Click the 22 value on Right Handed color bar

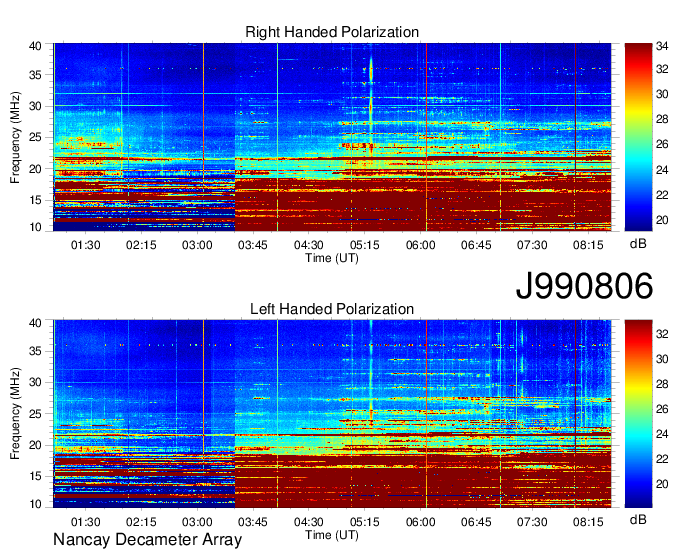point(662,195)
